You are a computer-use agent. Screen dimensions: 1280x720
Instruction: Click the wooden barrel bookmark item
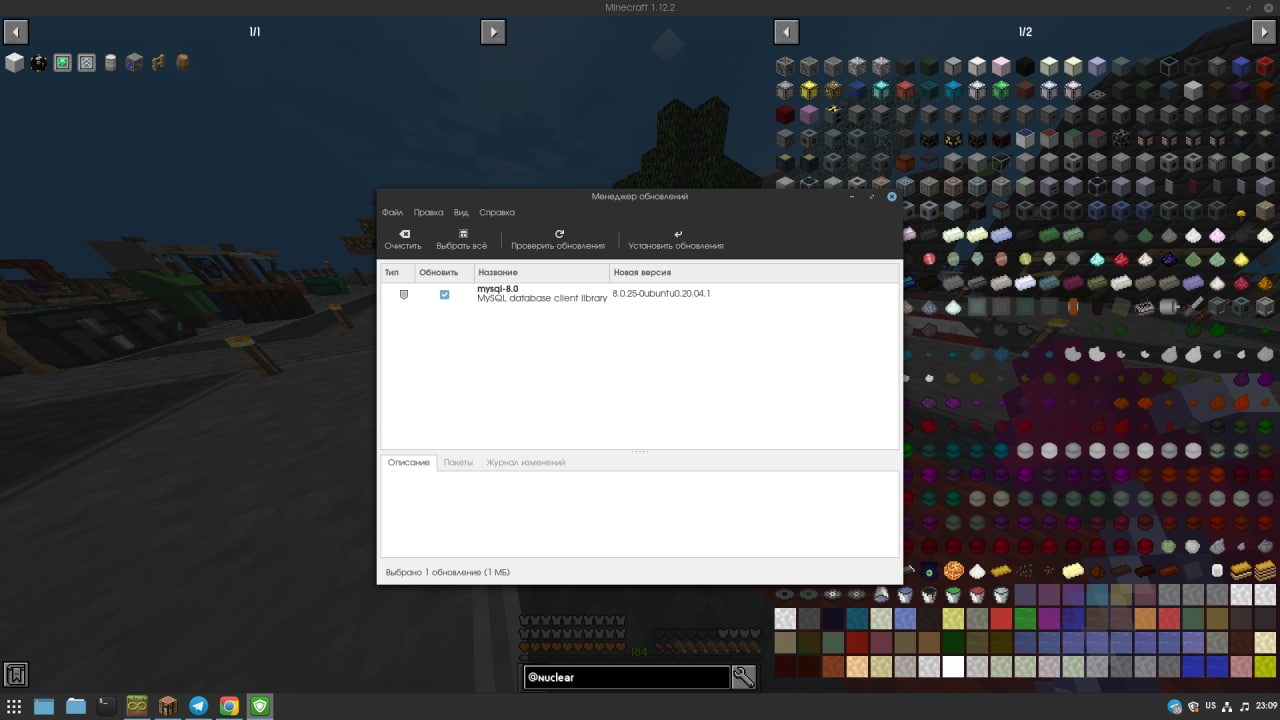pyautogui.click(x=182, y=63)
